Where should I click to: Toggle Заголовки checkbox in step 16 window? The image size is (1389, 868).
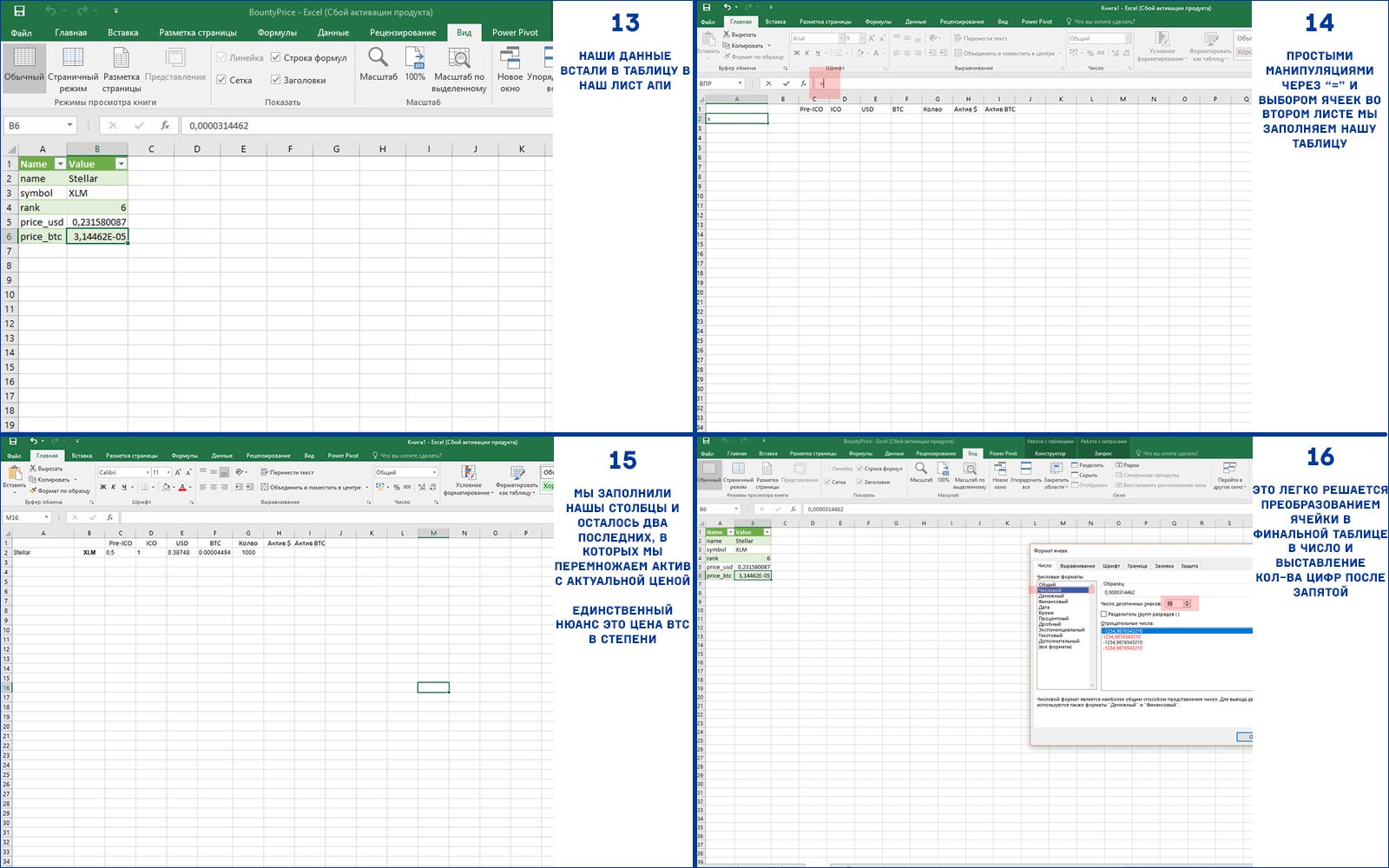[x=859, y=482]
